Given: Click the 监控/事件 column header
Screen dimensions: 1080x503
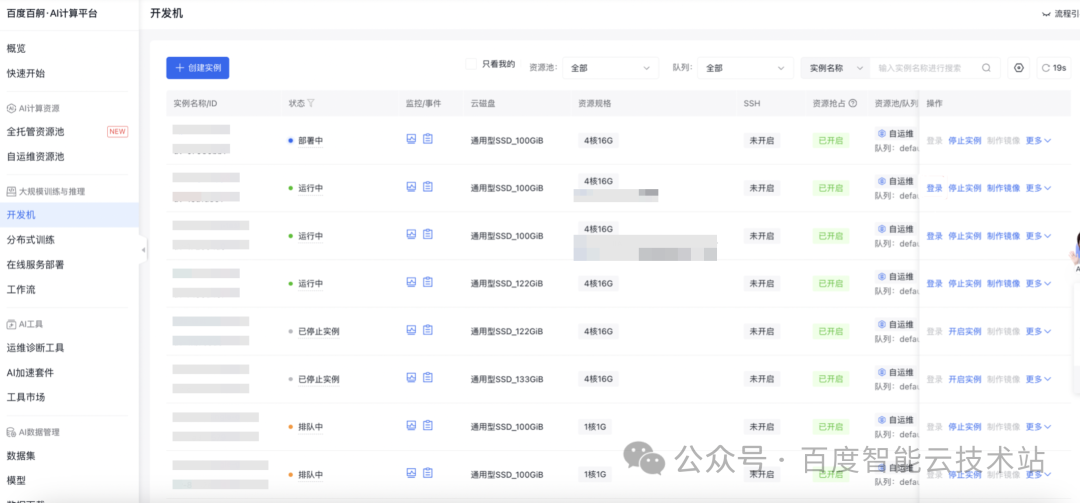Looking at the screenshot, I should pos(423,103).
